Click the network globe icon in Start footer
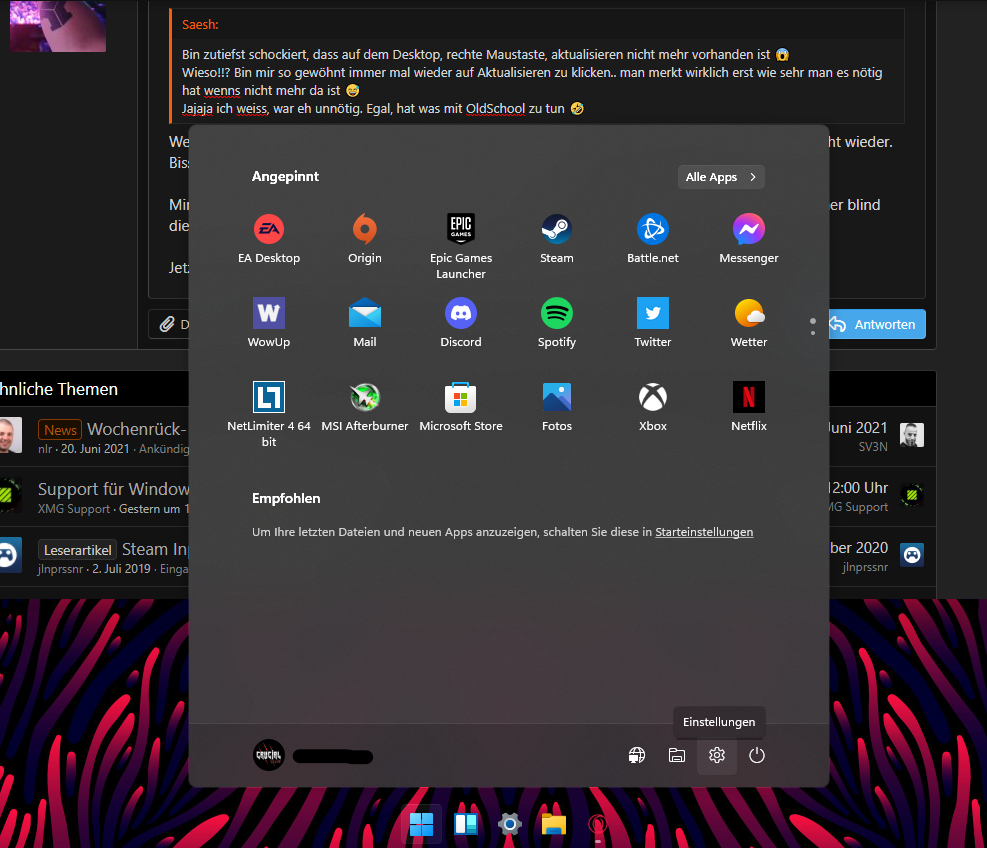This screenshot has width=987, height=848. (x=637, y=755)
